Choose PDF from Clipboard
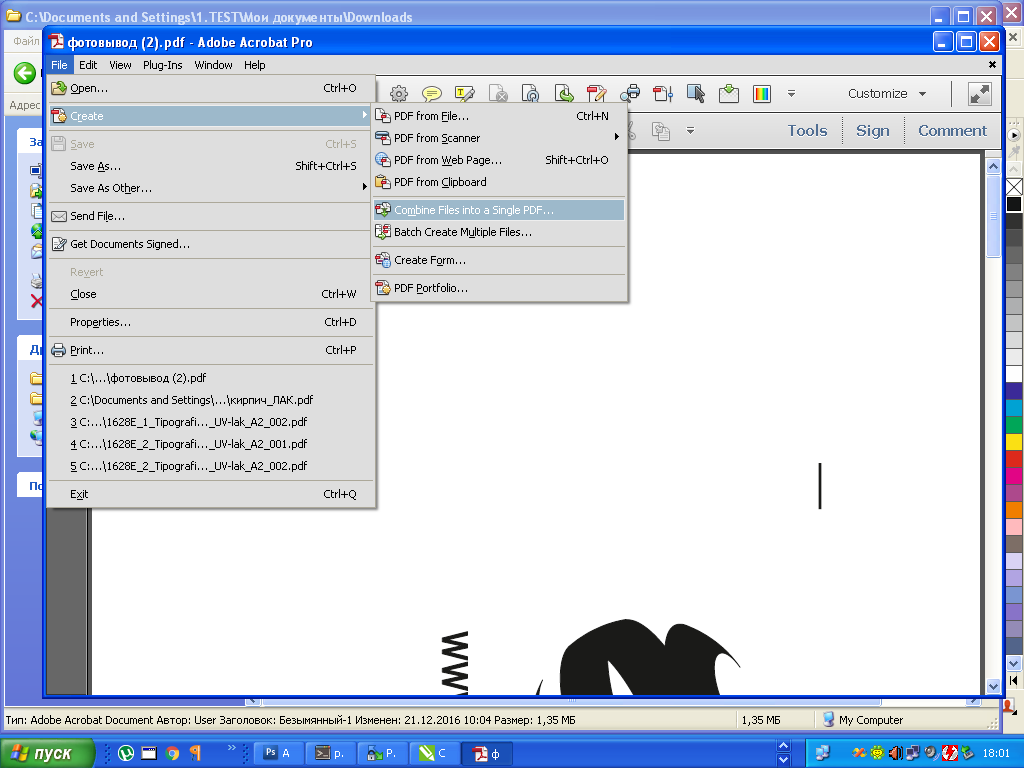The image size is (1024, 768). click(x=499, y=182)
